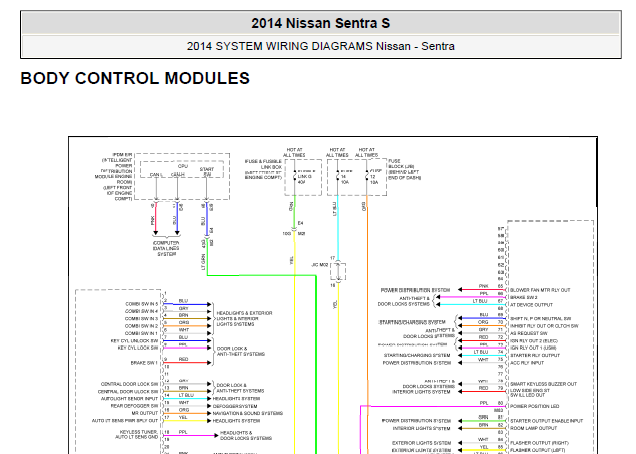Click 'FUSE & FUSIBLE LINK BOX' label
The width and height of the screenshot is (636, 454).
click(263, 169)
